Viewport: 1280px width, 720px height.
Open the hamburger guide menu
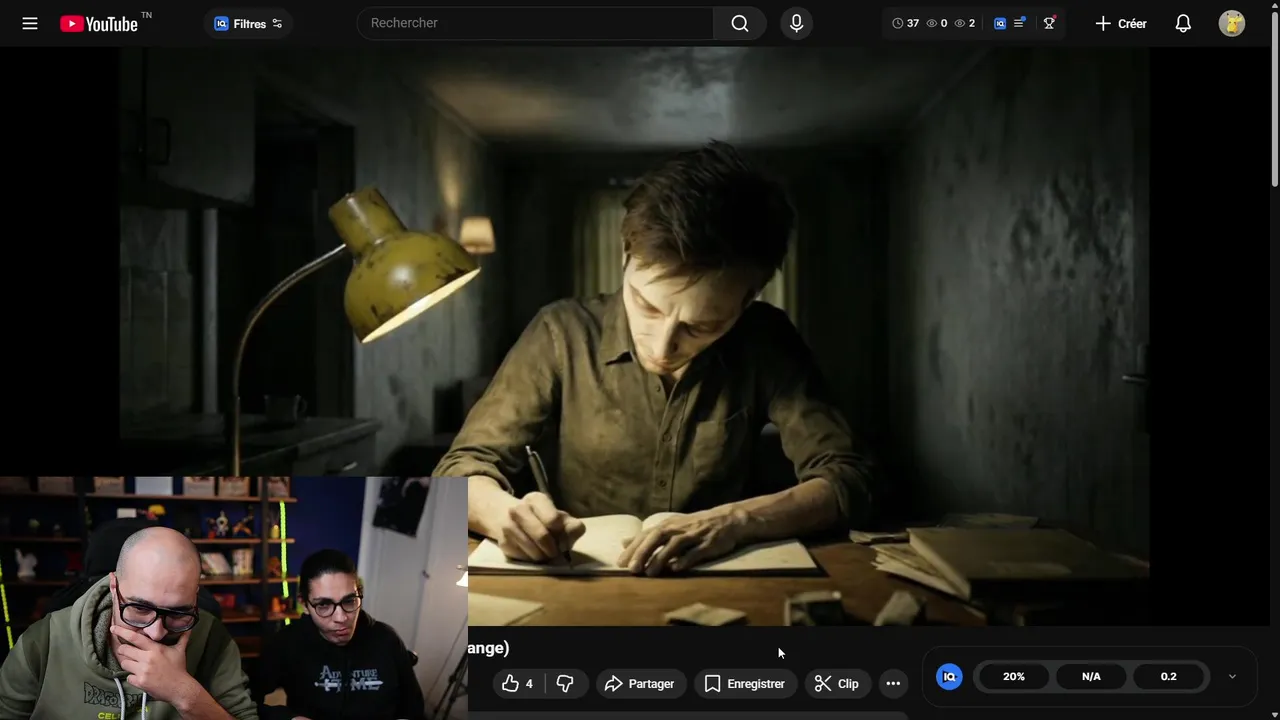pos(30,23)
